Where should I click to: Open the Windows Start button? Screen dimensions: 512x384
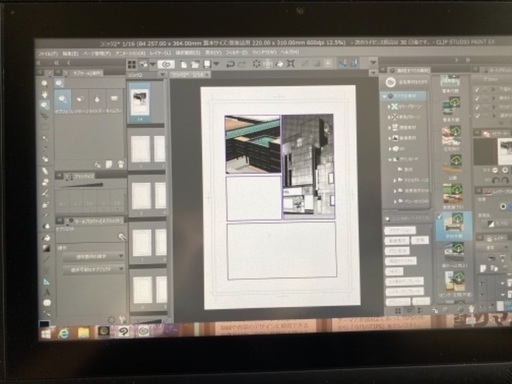pos(46,333)
